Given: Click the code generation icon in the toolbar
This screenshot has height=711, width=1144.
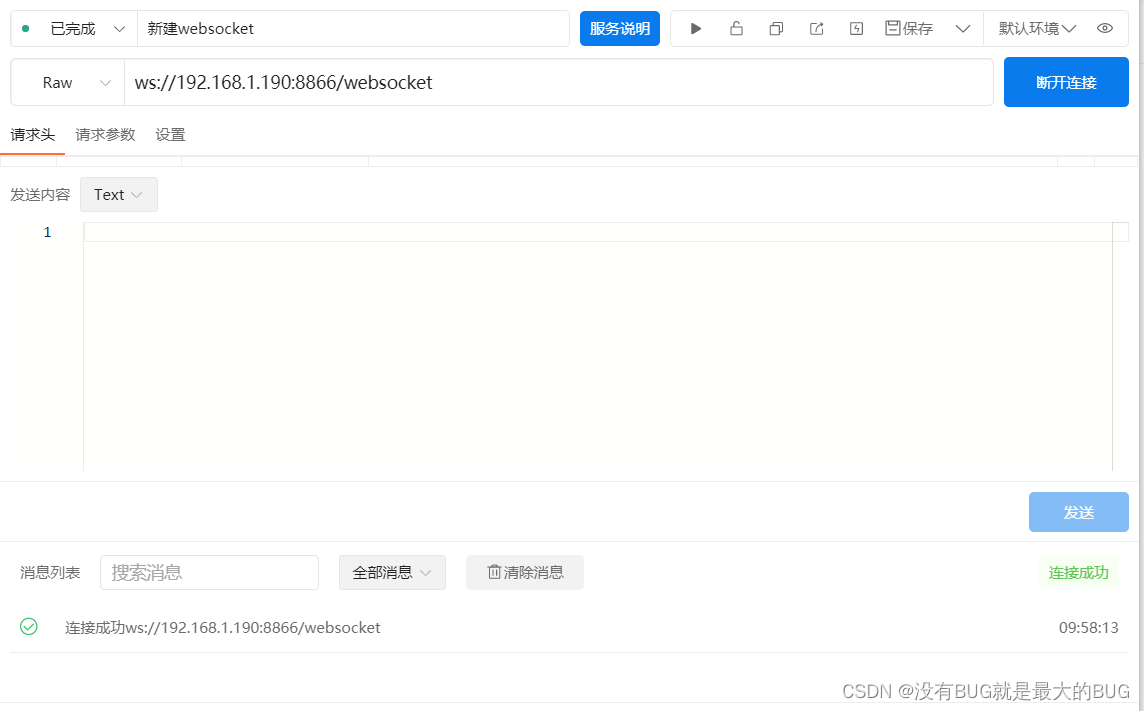Looking at the screenshot, I should [856, 28].
